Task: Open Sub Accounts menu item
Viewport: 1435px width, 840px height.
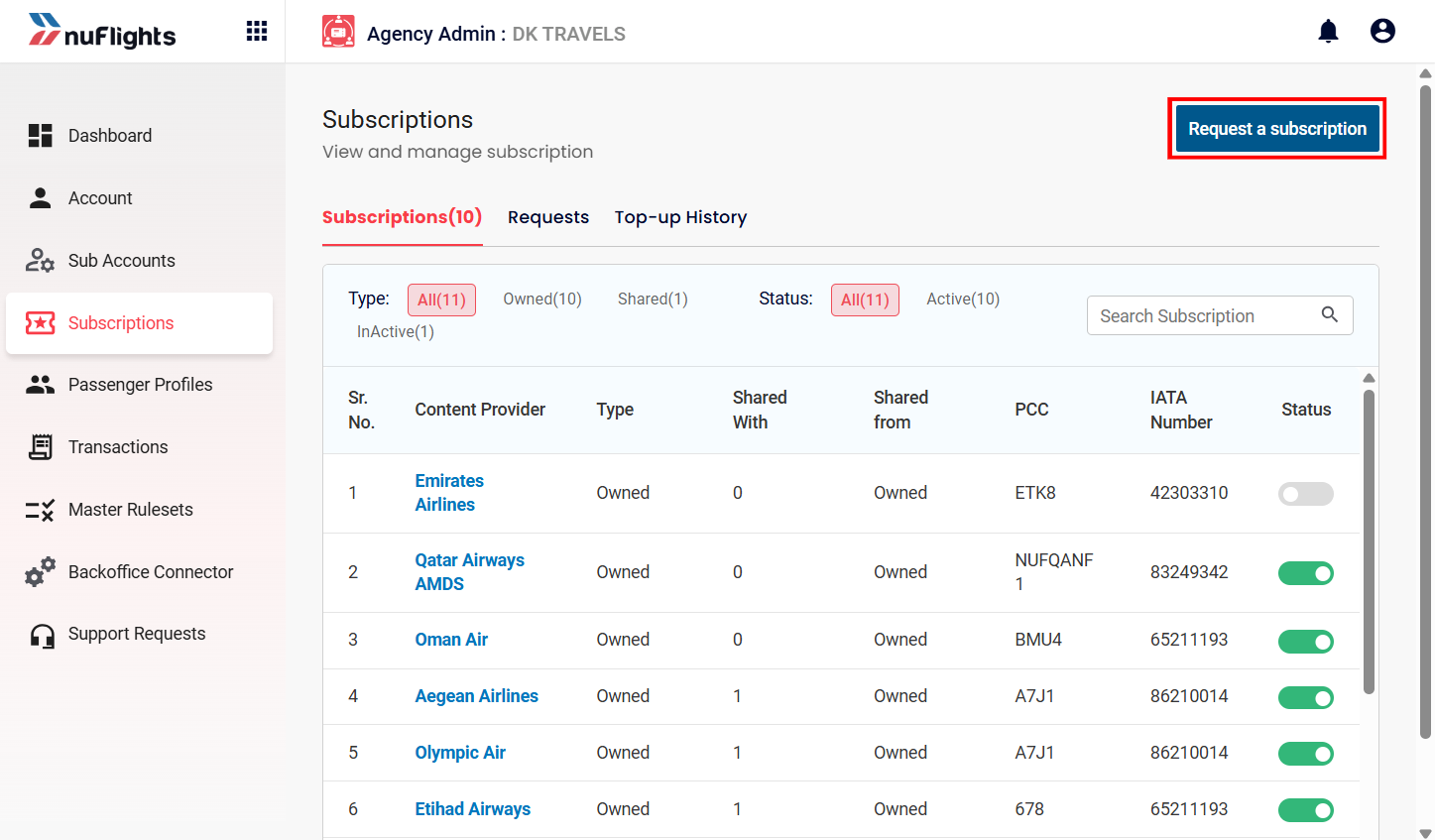Action: click(139, 261)
